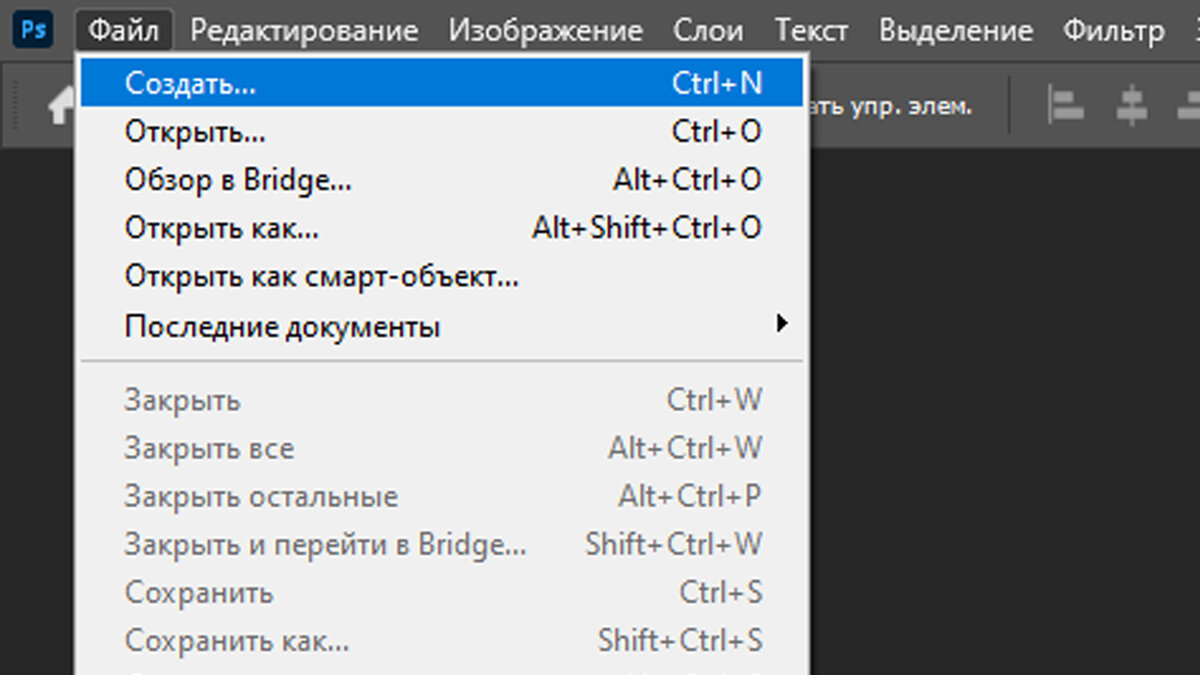Expand the Последние документы submenu arrow
1200x675 pixels.
pos(781,324)
